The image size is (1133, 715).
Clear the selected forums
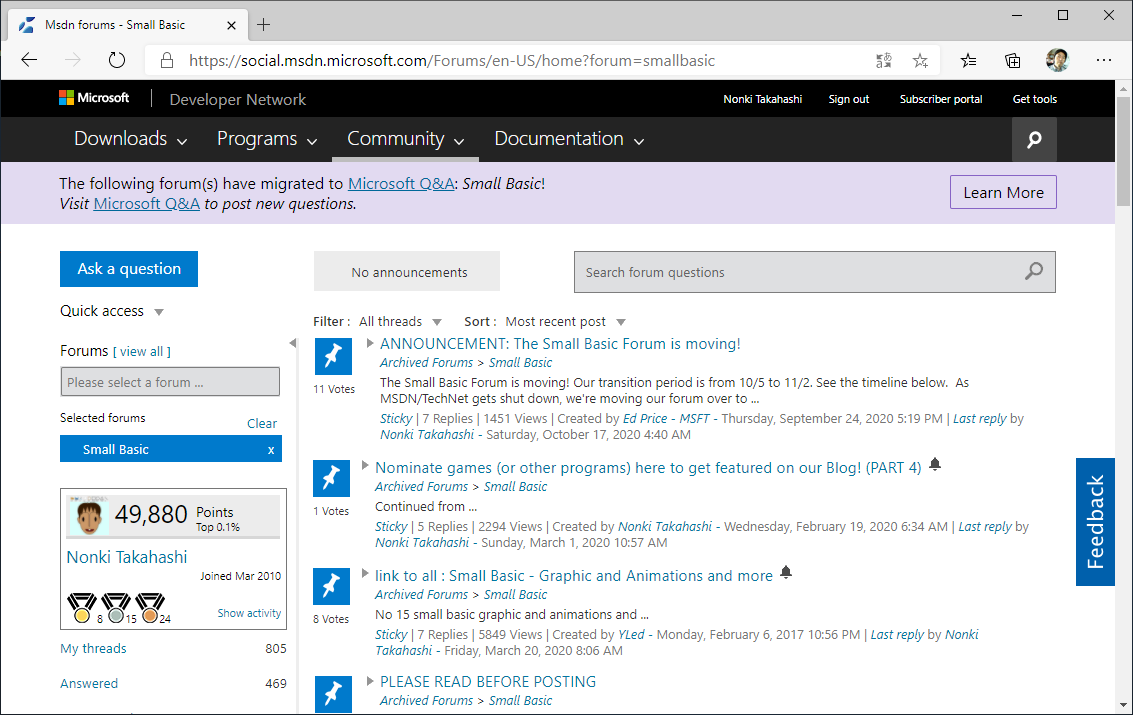point(261,423)
